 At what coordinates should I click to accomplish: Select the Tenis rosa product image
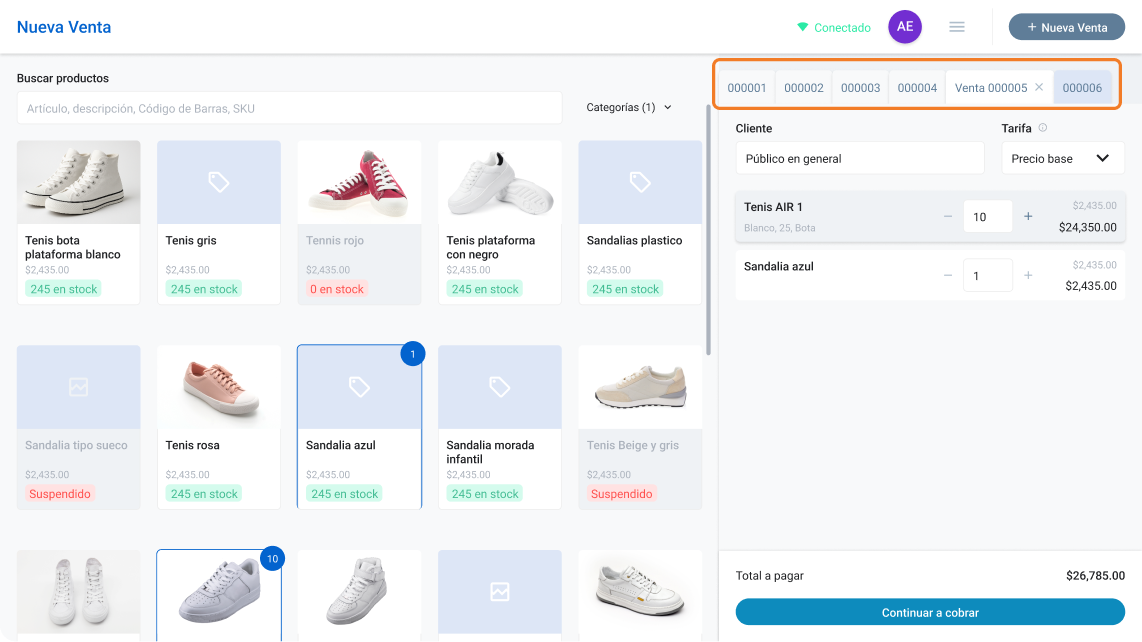click(218, 387)
